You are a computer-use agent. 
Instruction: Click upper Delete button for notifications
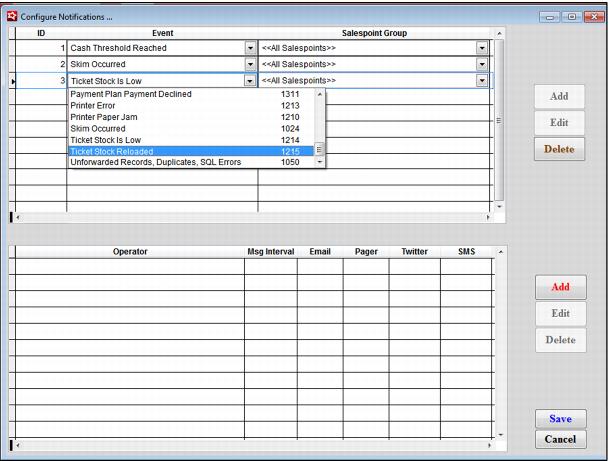[x=559, y=149]
